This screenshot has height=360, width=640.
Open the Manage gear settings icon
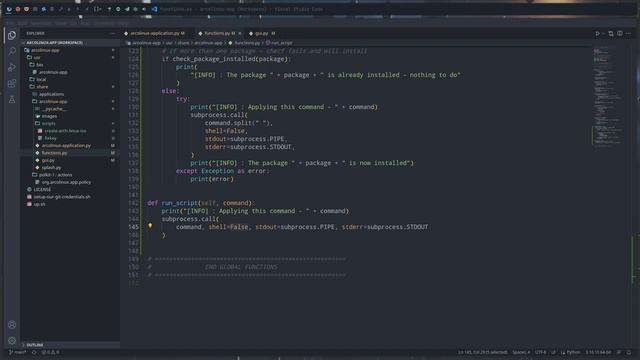(12, 340)
